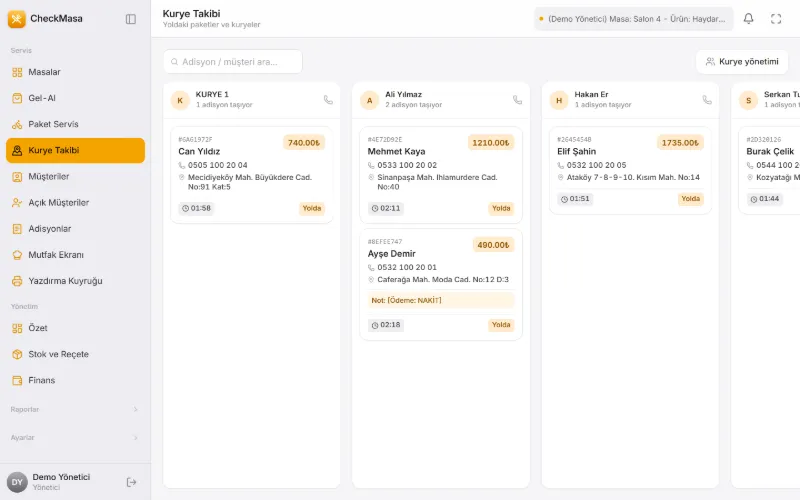Click the Masalar grid icon

[x=17, y=72]
